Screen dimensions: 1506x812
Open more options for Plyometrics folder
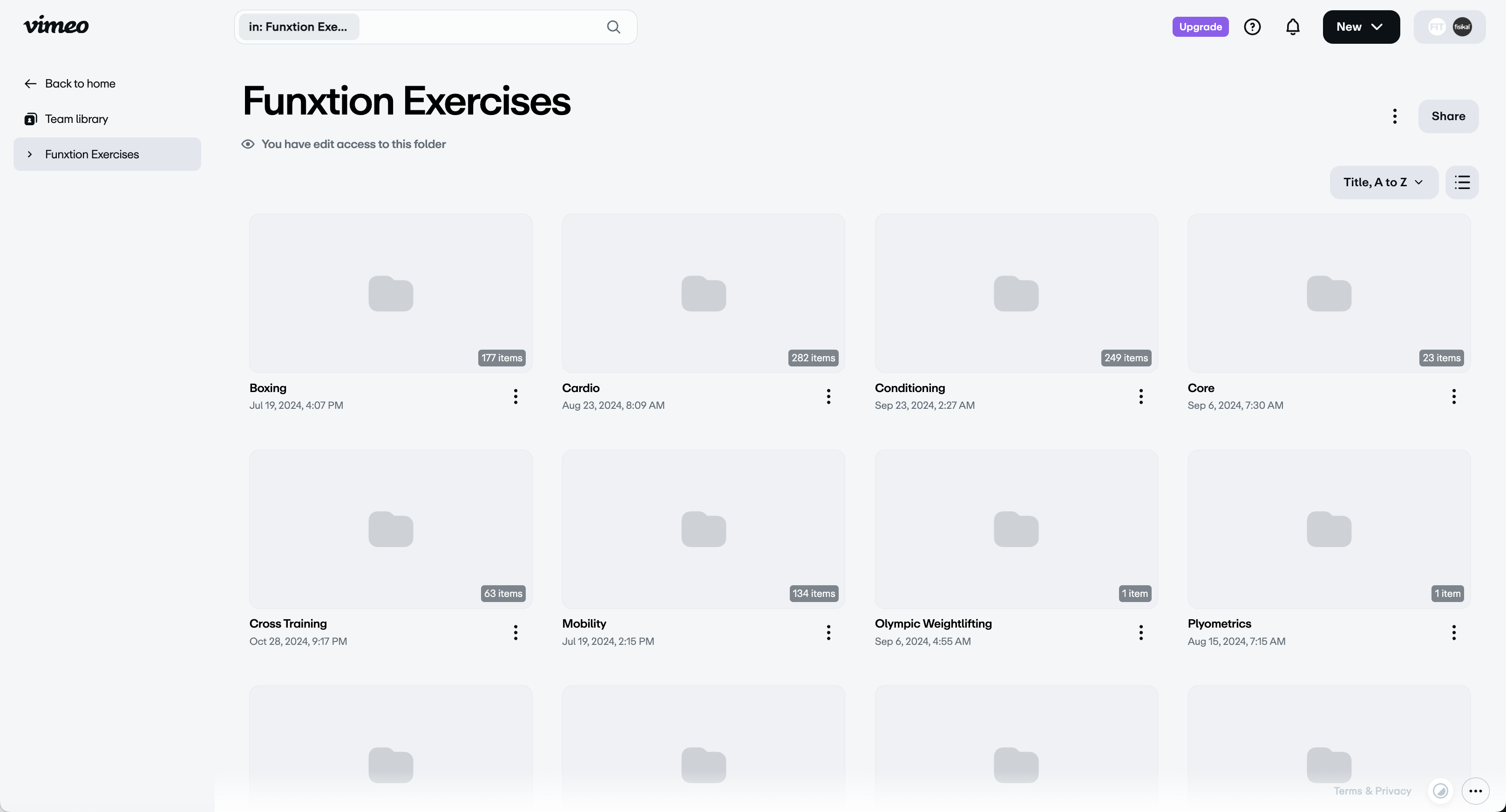[1454, 633]
